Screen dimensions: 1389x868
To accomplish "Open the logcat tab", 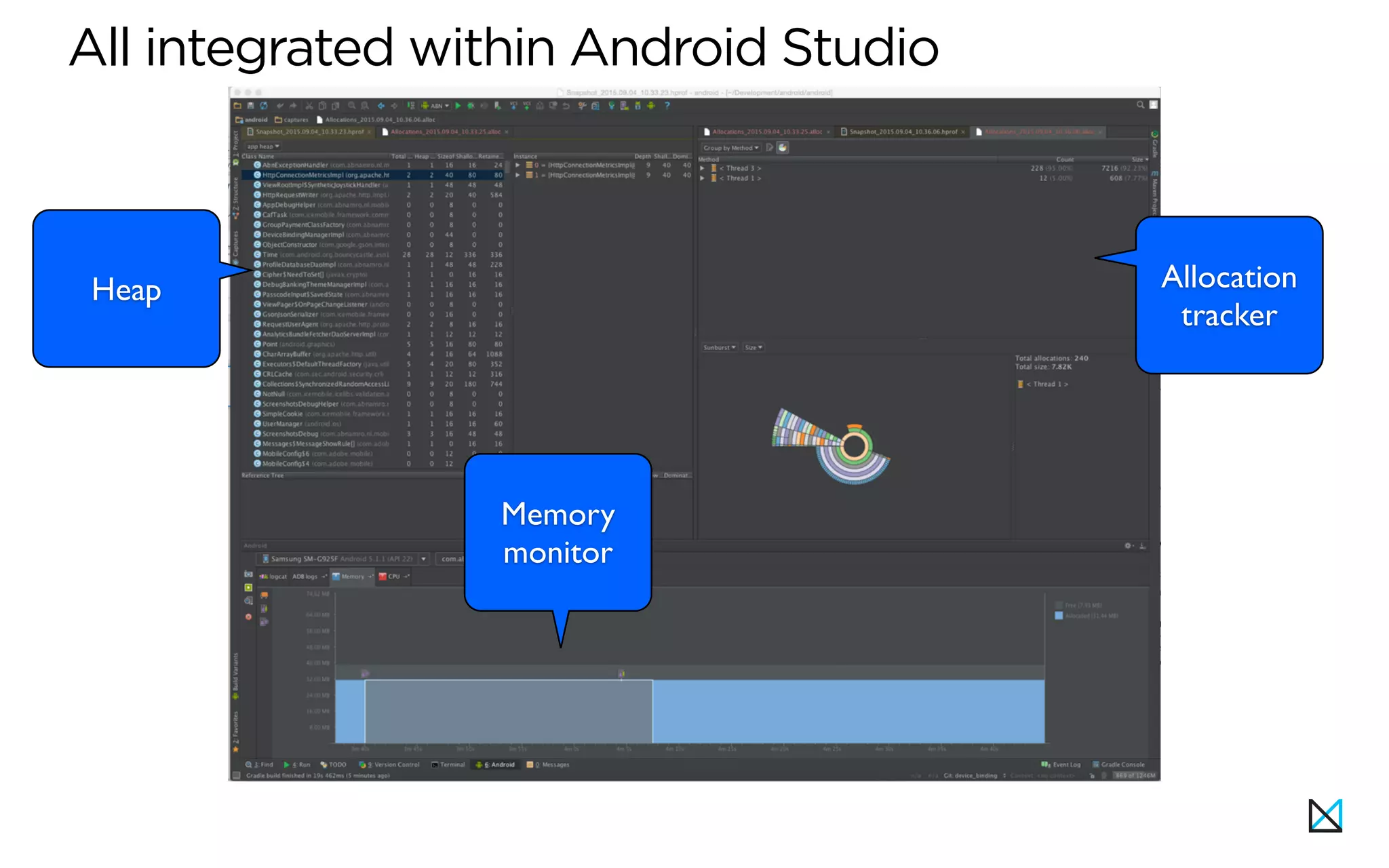I will (x=273, y=577).
